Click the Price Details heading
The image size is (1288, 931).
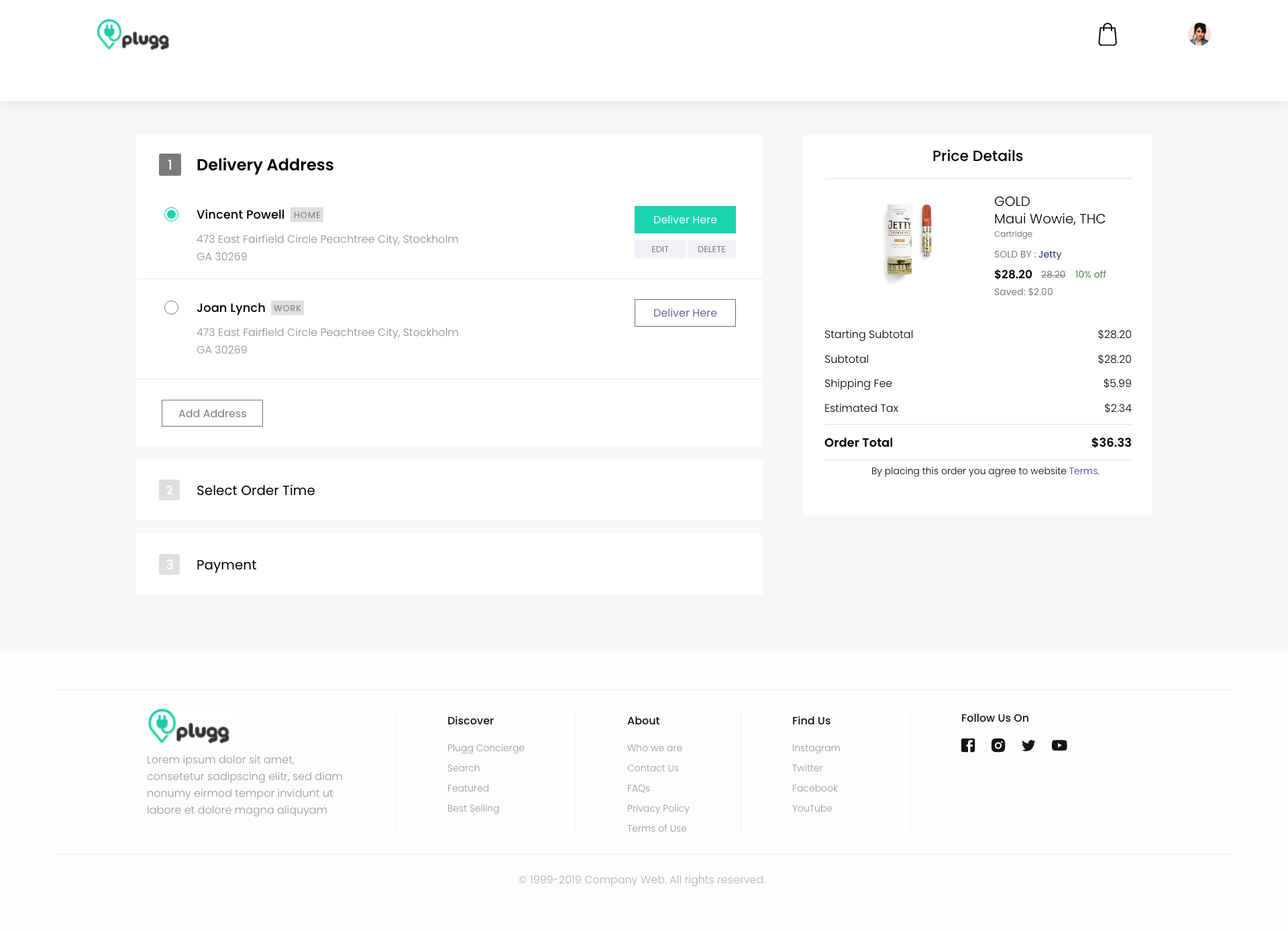point(977,156)
